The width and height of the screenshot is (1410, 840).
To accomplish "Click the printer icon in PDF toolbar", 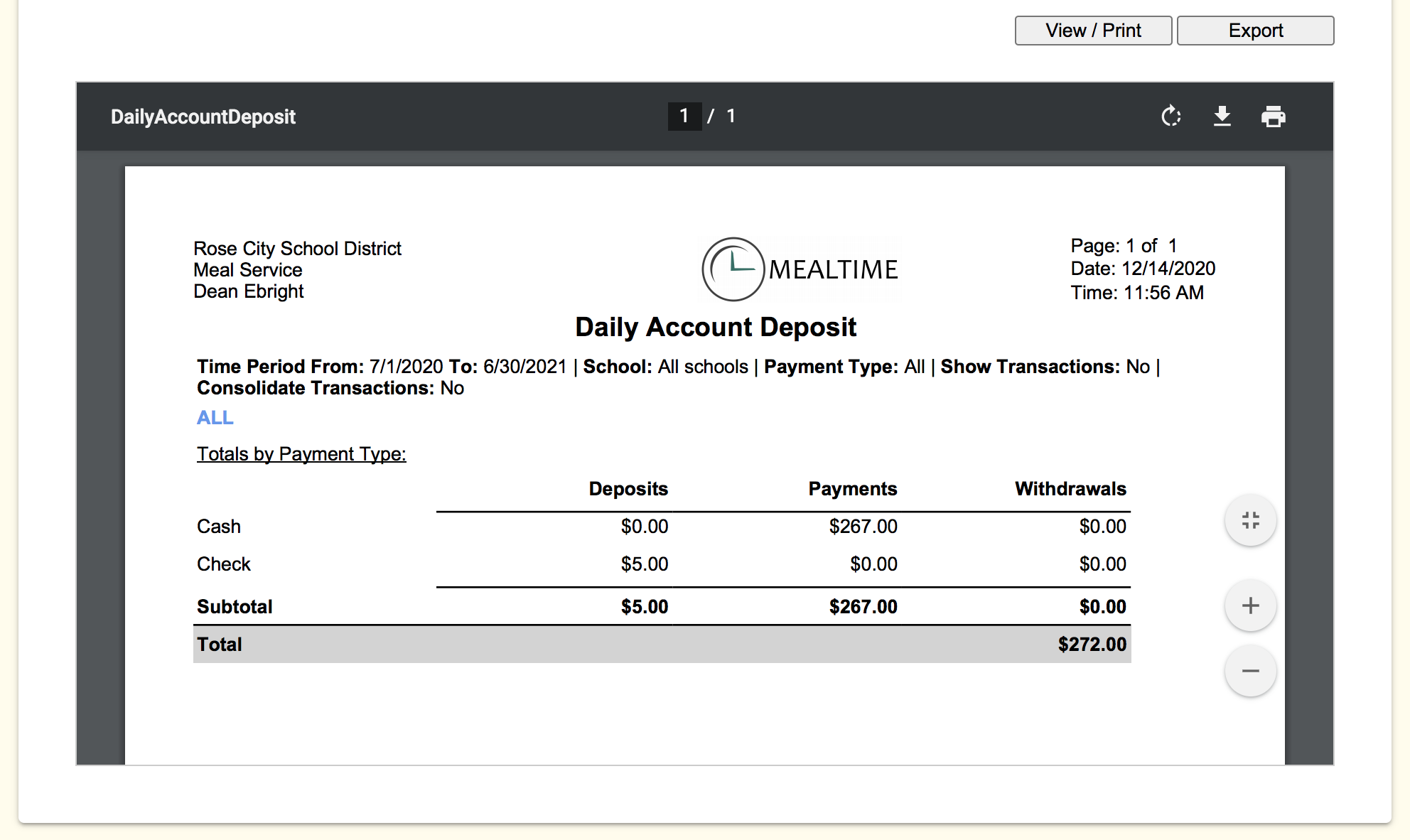I will tap(1273, 116).
